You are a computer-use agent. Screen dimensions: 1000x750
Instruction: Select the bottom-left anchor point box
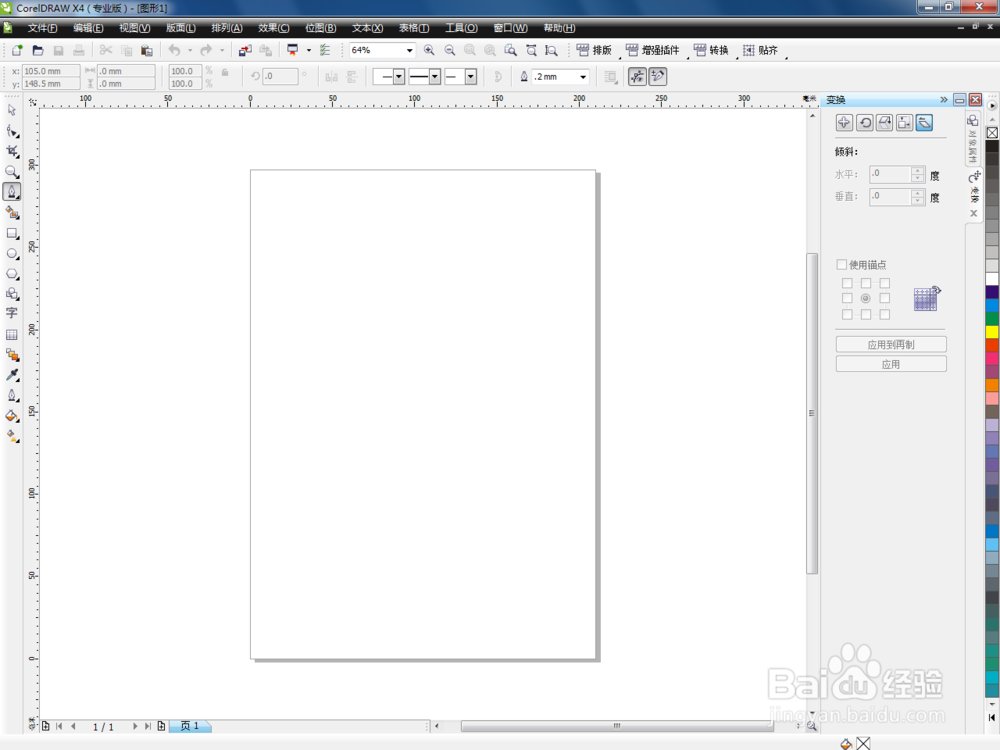pos(847,314)
